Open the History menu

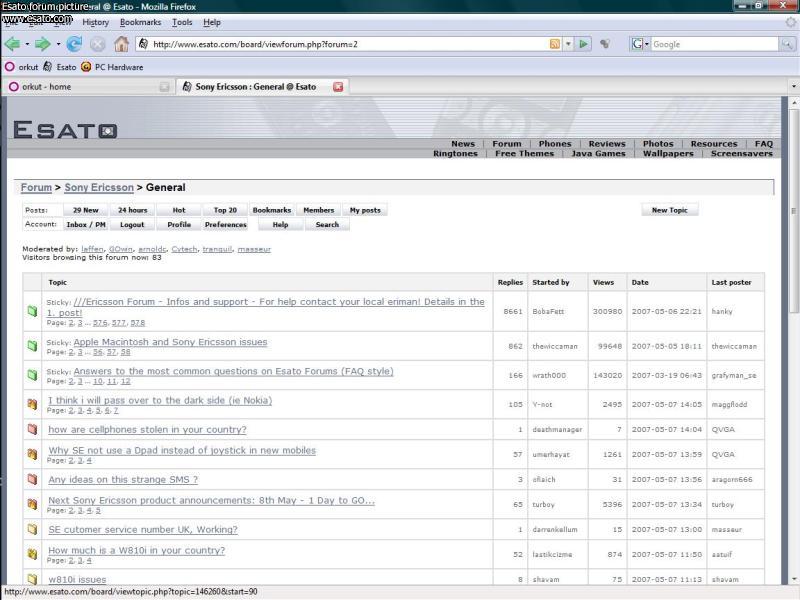coord(95,22)
